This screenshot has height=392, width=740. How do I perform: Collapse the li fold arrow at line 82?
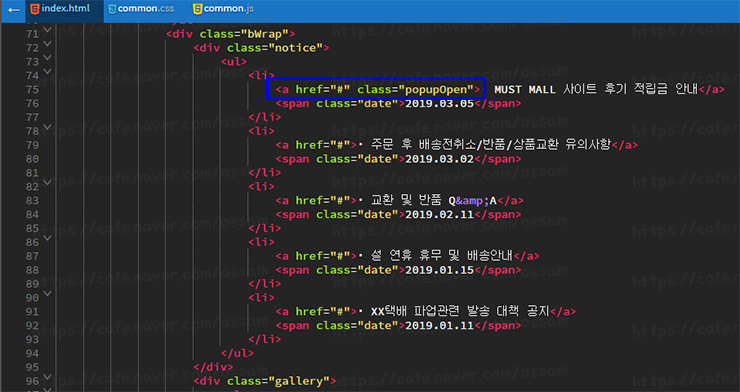[47, 182]
